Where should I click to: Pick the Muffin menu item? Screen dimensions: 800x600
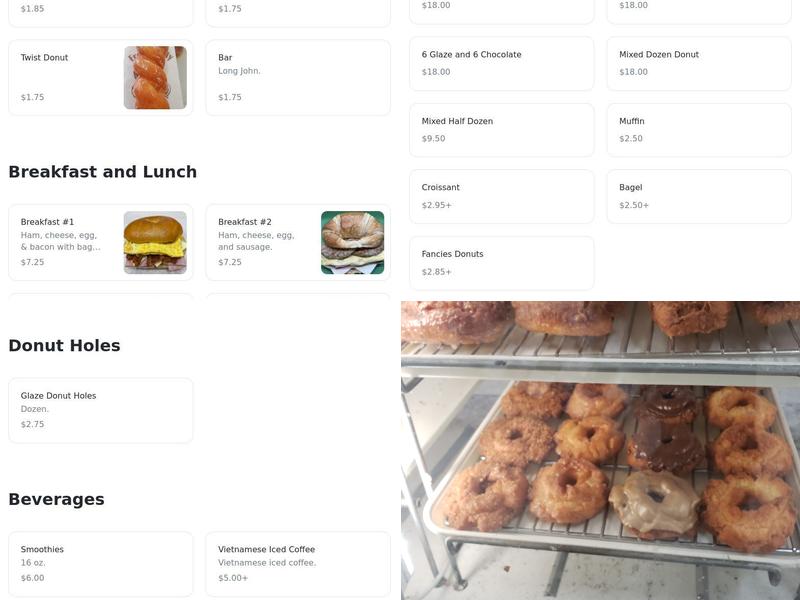coord(699,130)
